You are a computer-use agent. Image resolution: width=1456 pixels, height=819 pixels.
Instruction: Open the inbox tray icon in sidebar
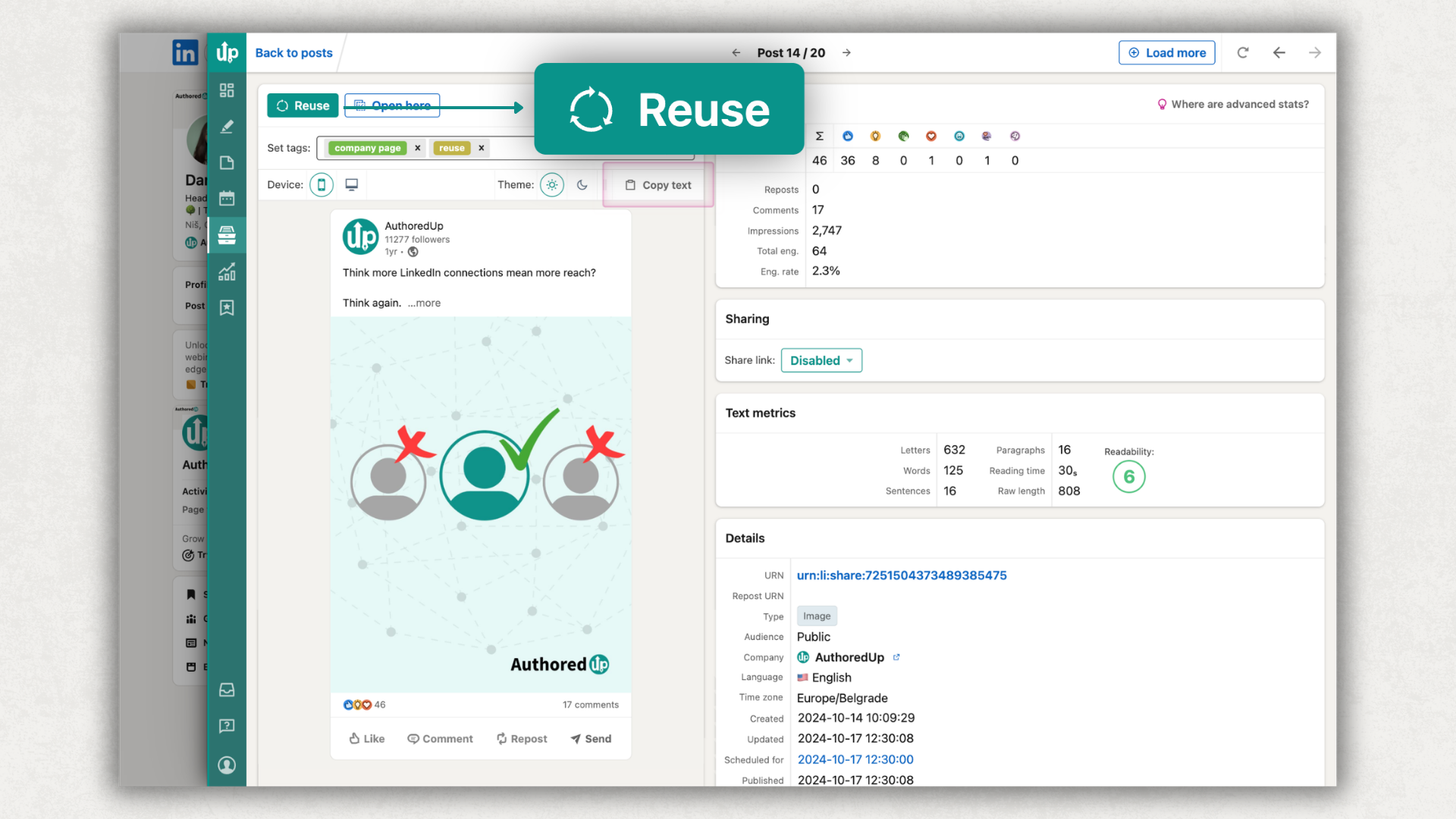pos(227,689)
